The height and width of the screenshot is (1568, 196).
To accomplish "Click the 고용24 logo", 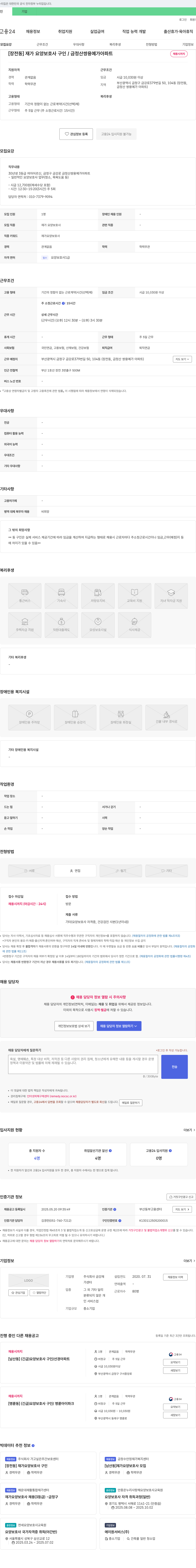I will pos(7,32).
